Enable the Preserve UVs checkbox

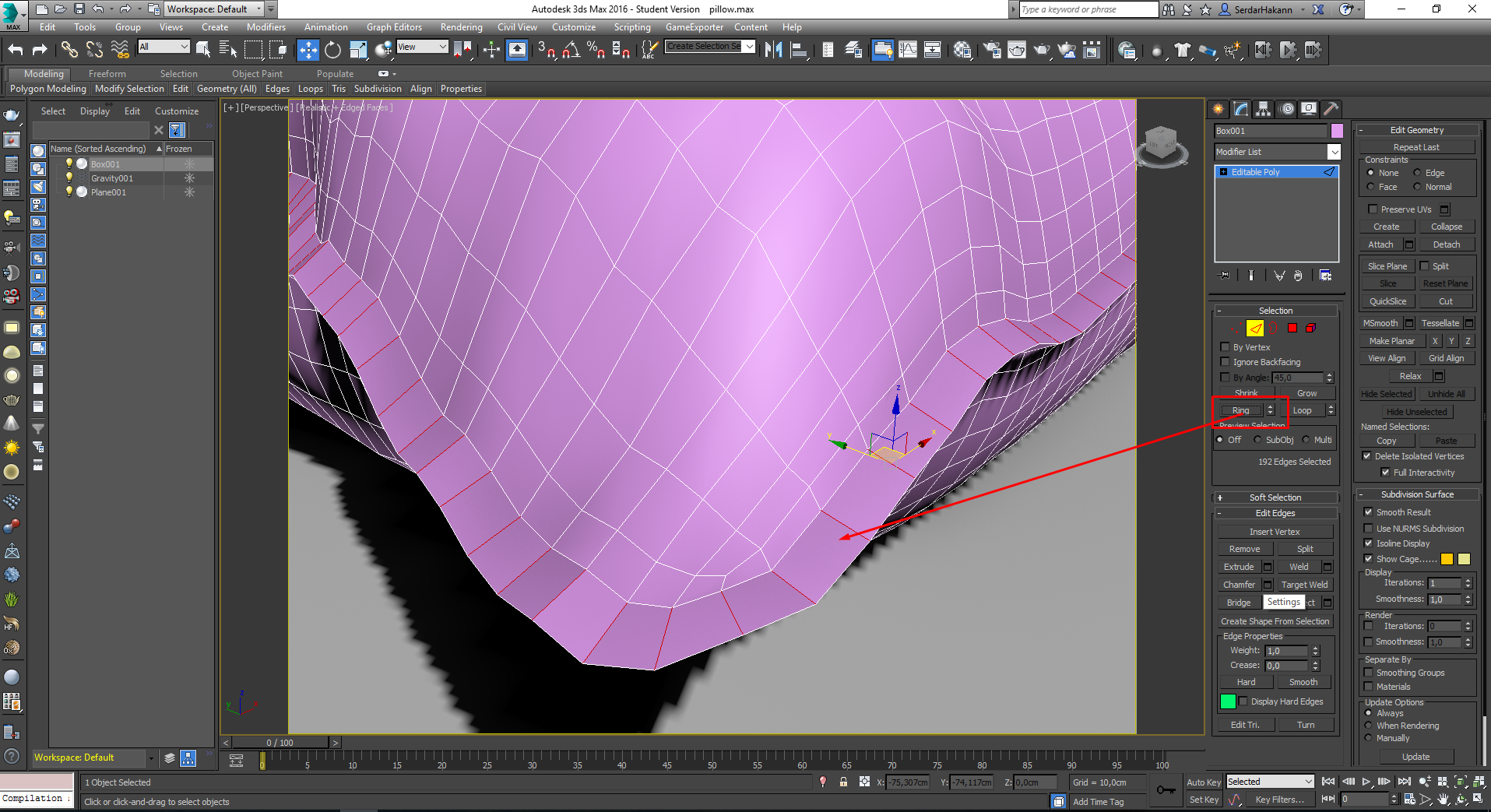tap(1373, 209)
